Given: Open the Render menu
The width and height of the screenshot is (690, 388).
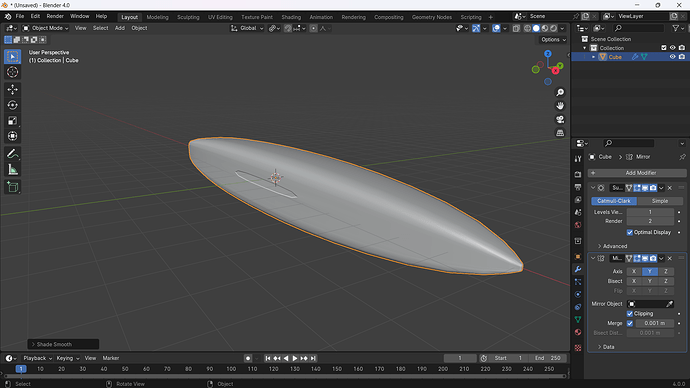Looking at the screenshot, I should click(x=55, y=17).
